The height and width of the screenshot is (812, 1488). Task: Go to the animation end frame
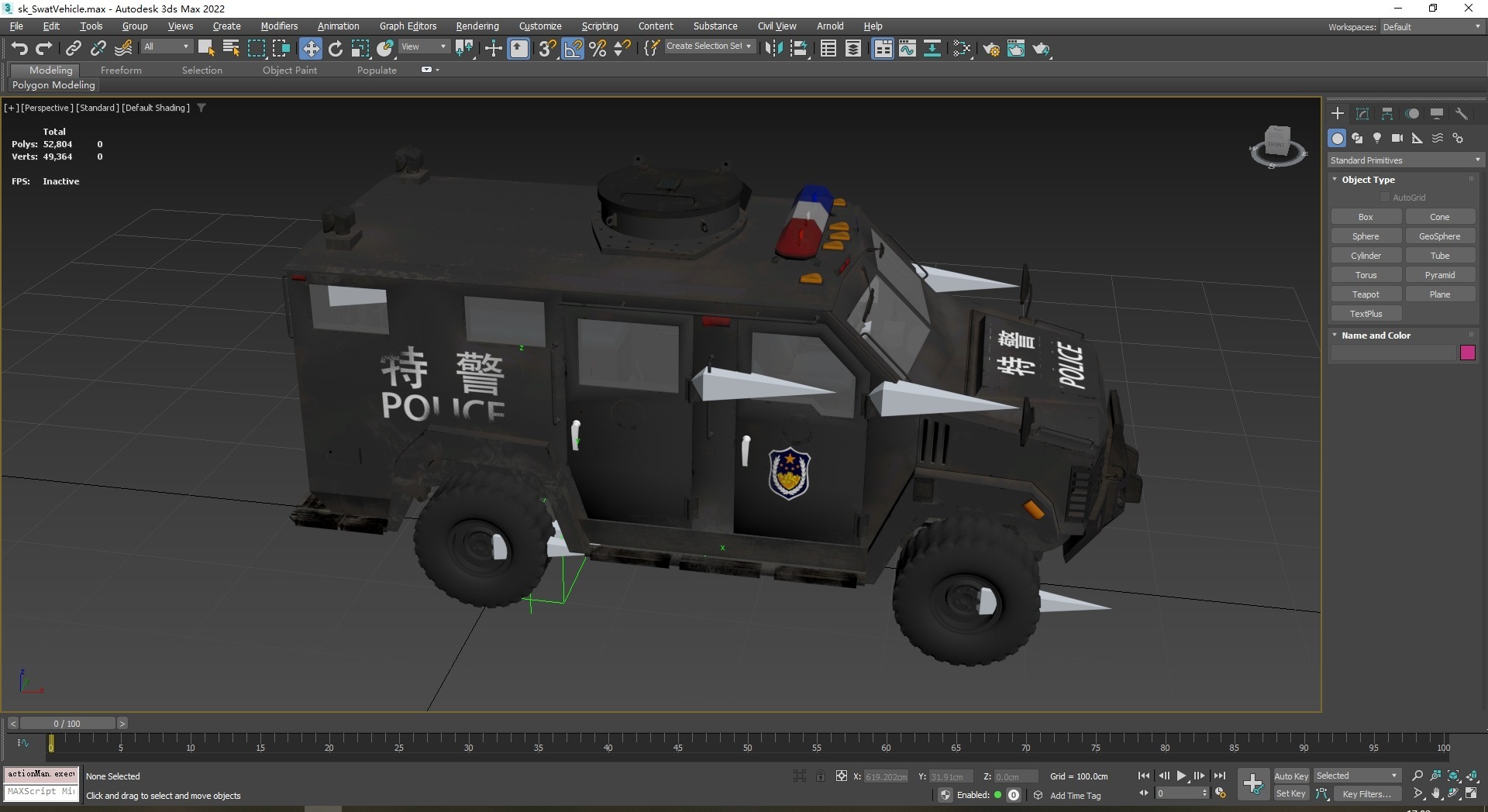pos(1219,776)
